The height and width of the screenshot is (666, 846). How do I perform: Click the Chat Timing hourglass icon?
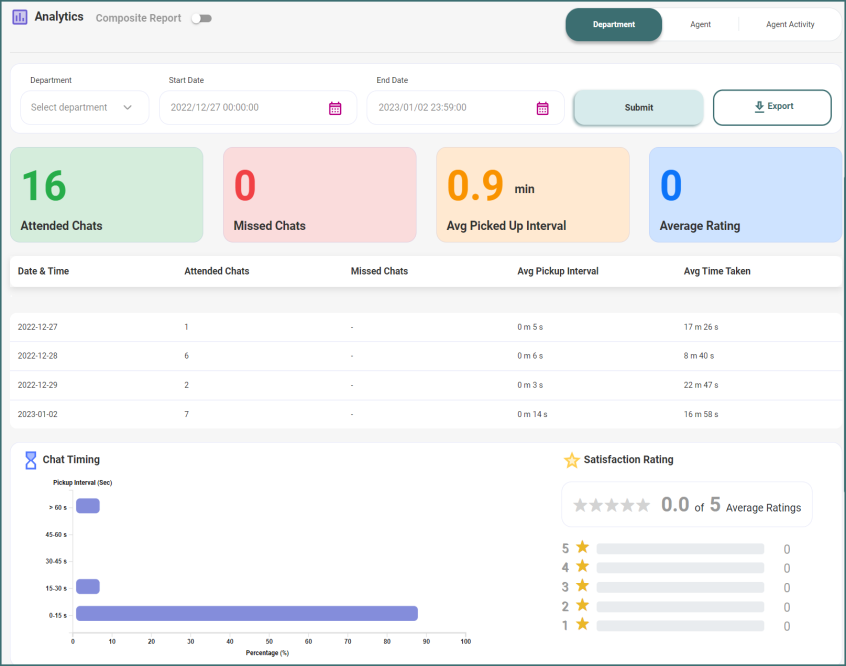pyautogui.click(x=30, y=460)
